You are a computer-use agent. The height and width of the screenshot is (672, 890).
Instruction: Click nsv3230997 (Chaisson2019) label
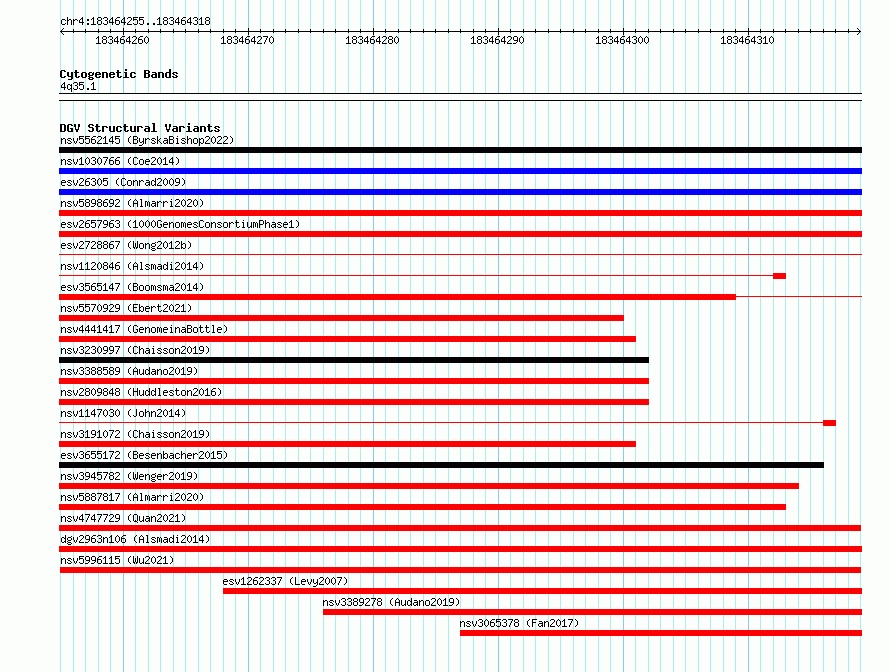point(135,350)
